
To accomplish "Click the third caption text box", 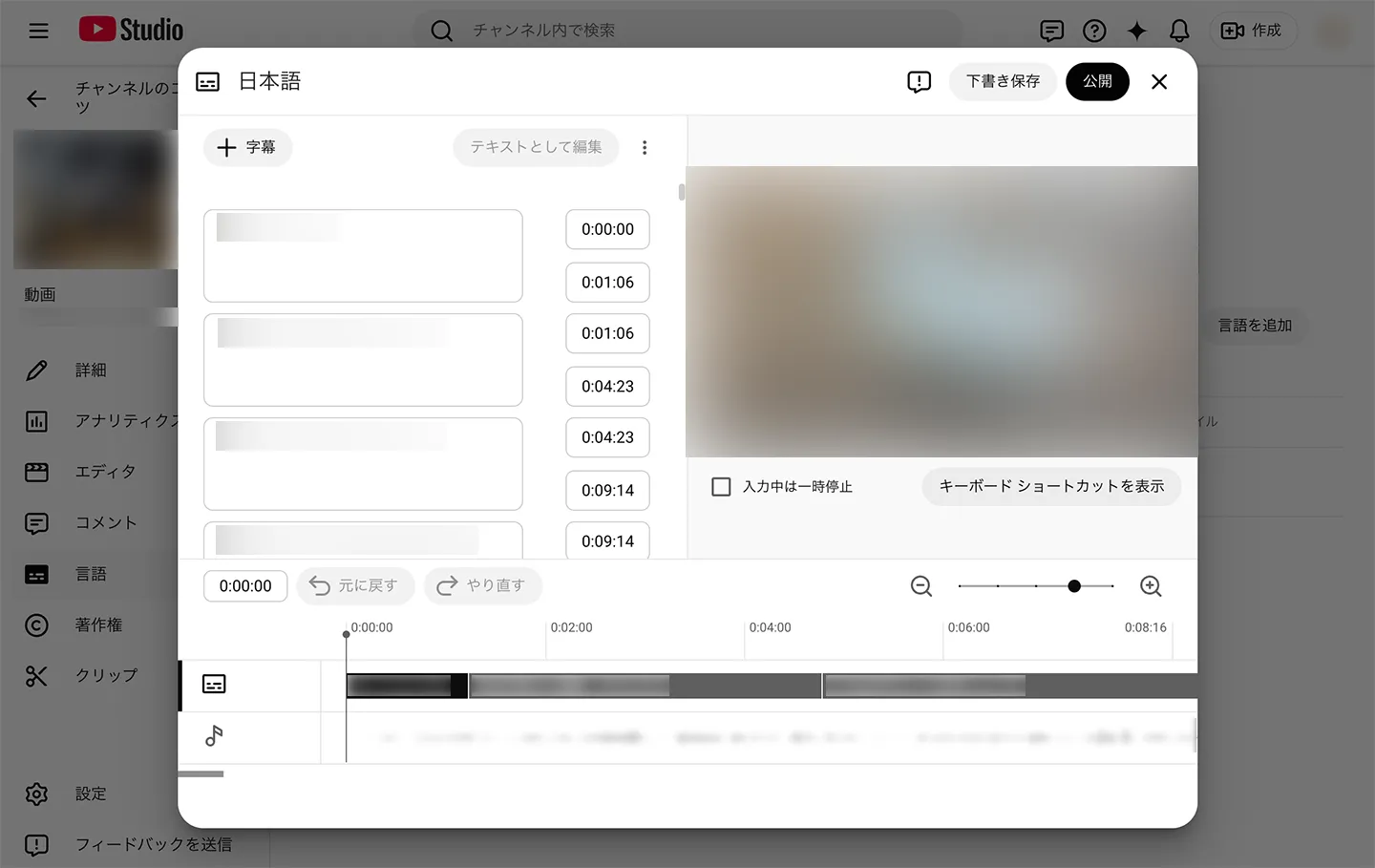I will (x=363, y=464).
